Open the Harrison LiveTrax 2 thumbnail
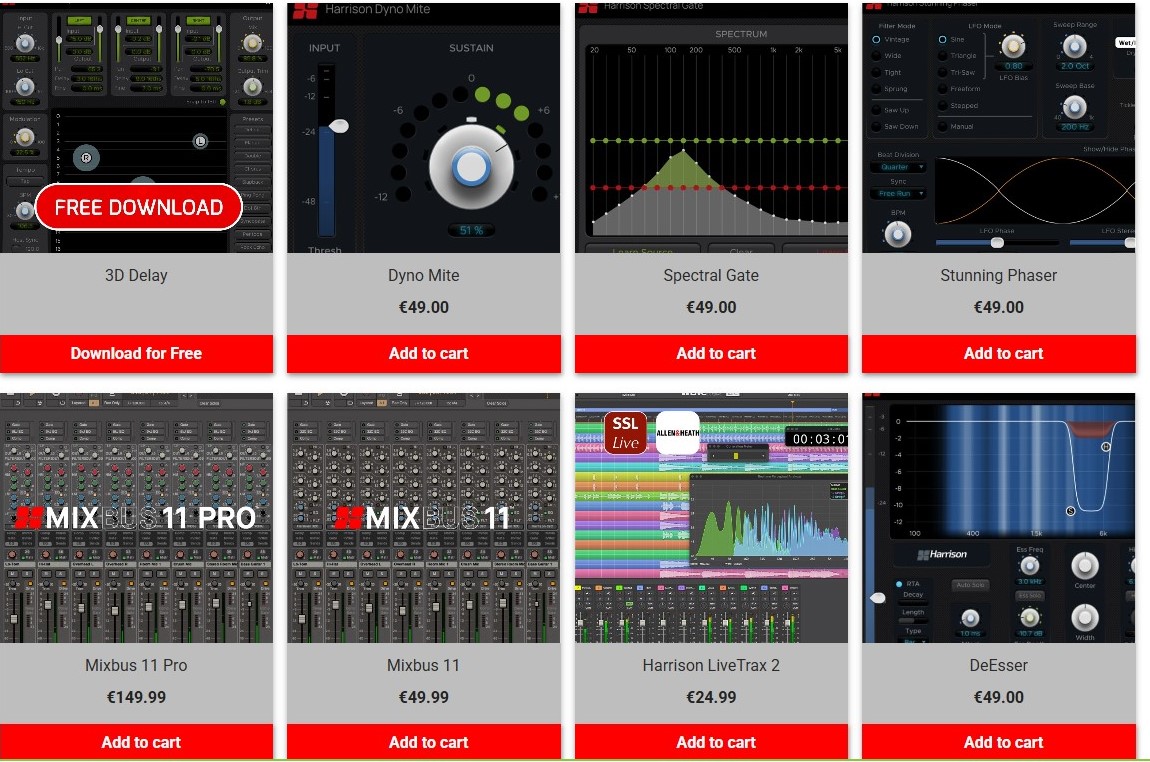The width and height of the screenshot is (1150, 762). point(711,518)
